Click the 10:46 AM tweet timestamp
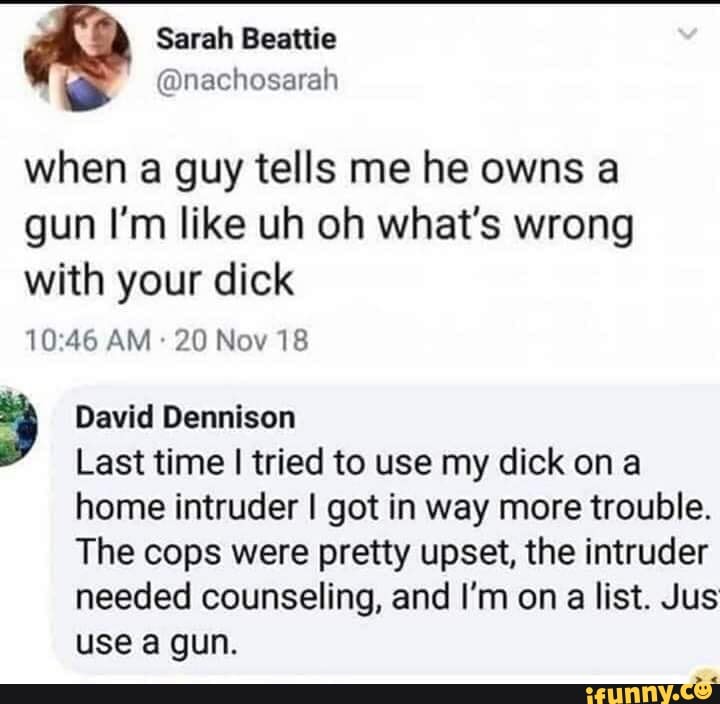 coord(88,340)
